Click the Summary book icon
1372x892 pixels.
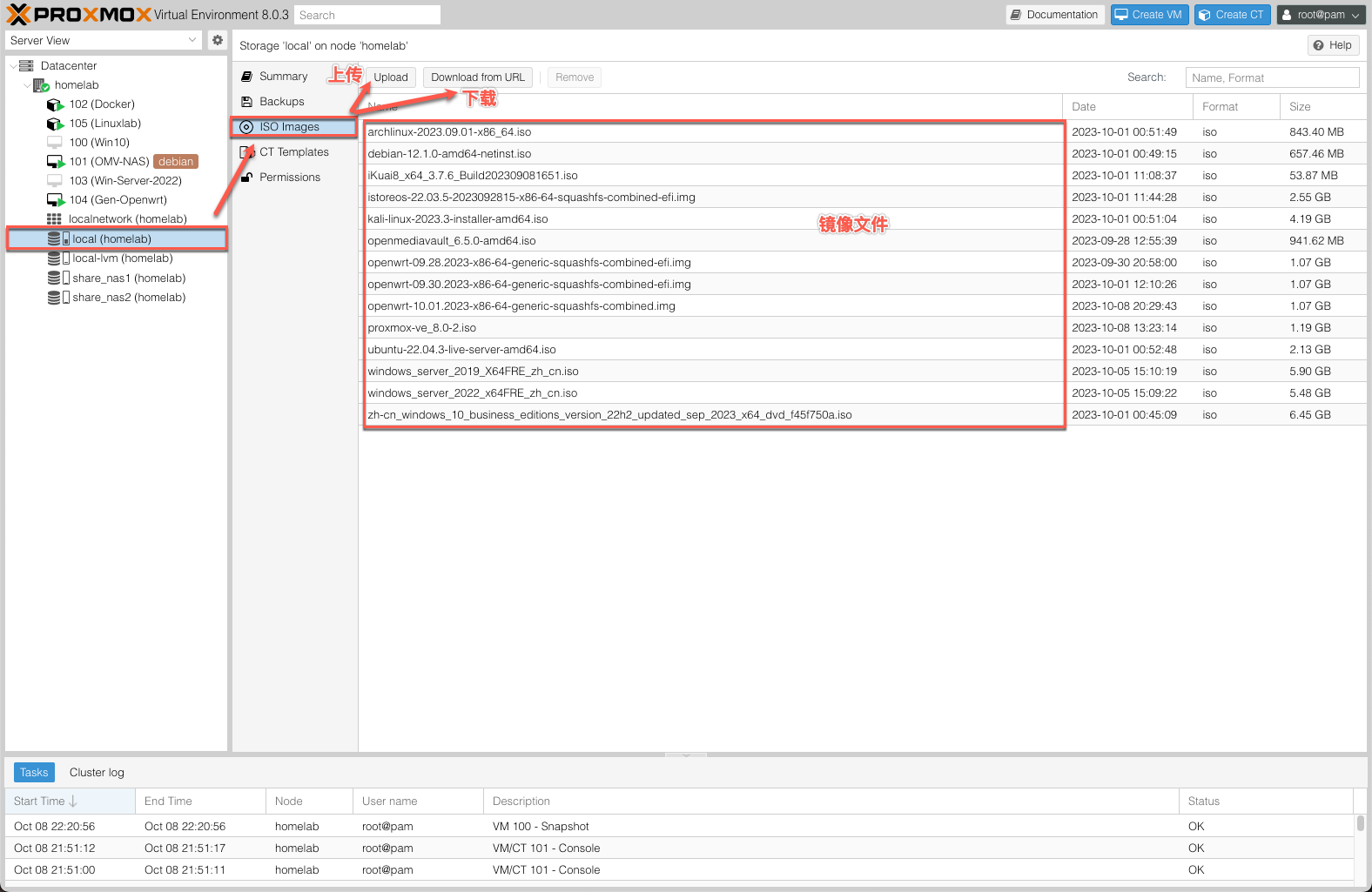tap(246, 77)
